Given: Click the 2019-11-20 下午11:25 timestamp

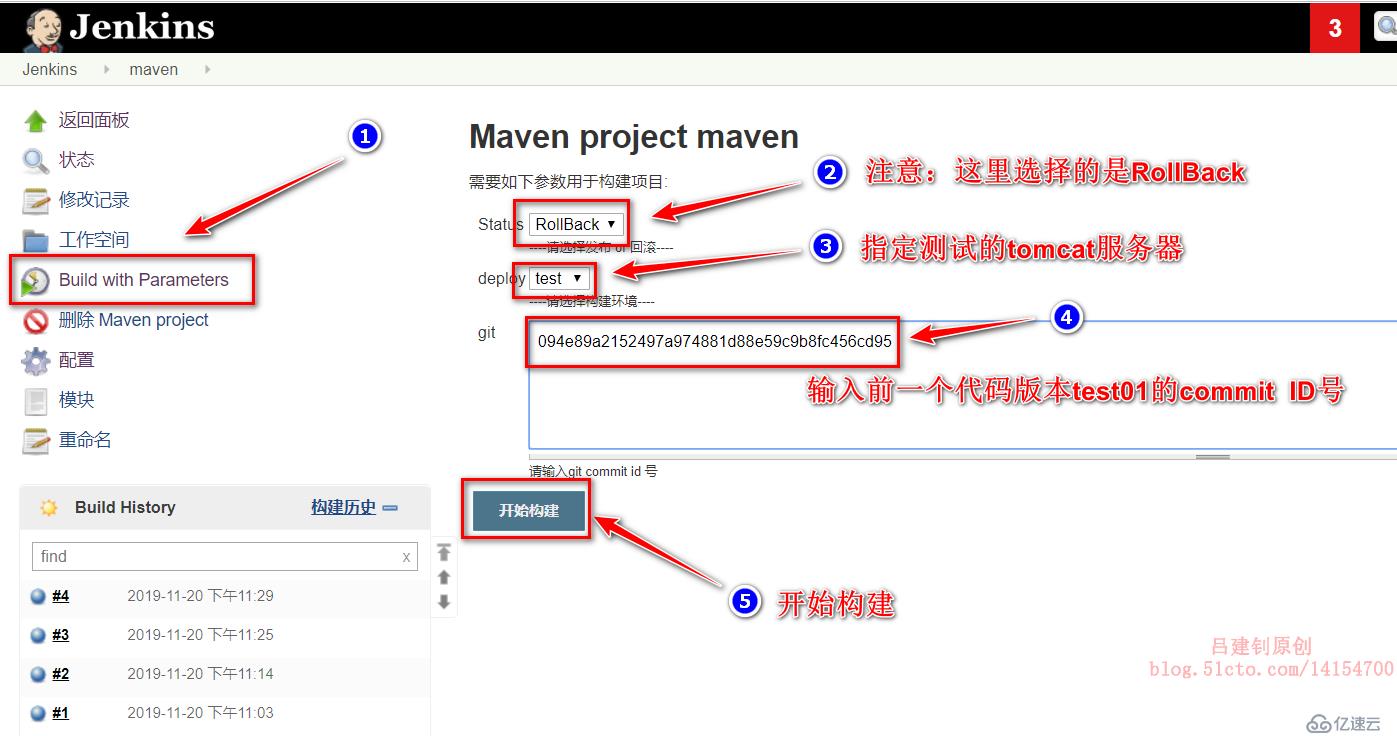Looking at the screenshot, I should point(200,635).
